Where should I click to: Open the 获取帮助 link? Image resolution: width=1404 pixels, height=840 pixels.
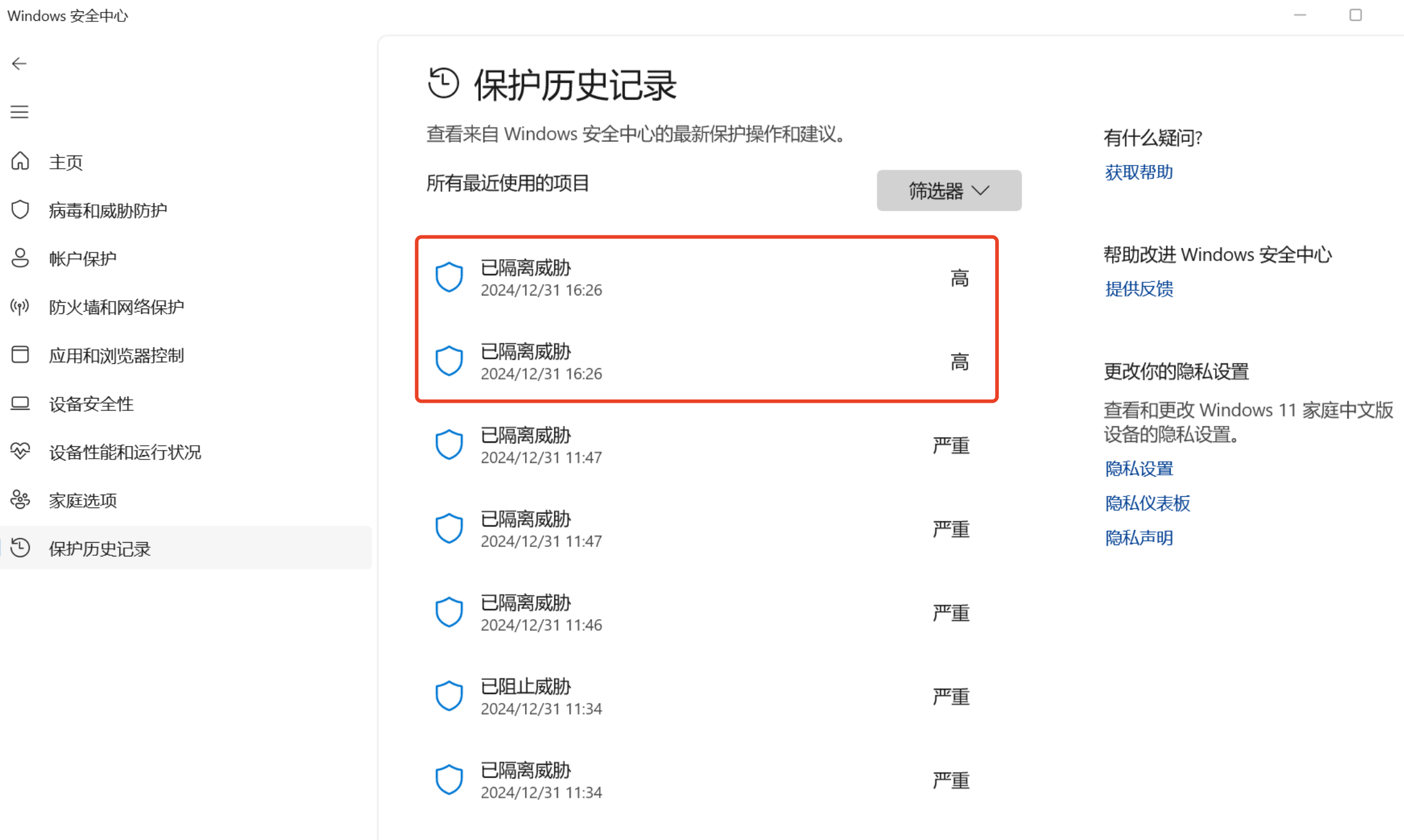pos(1138,173)
